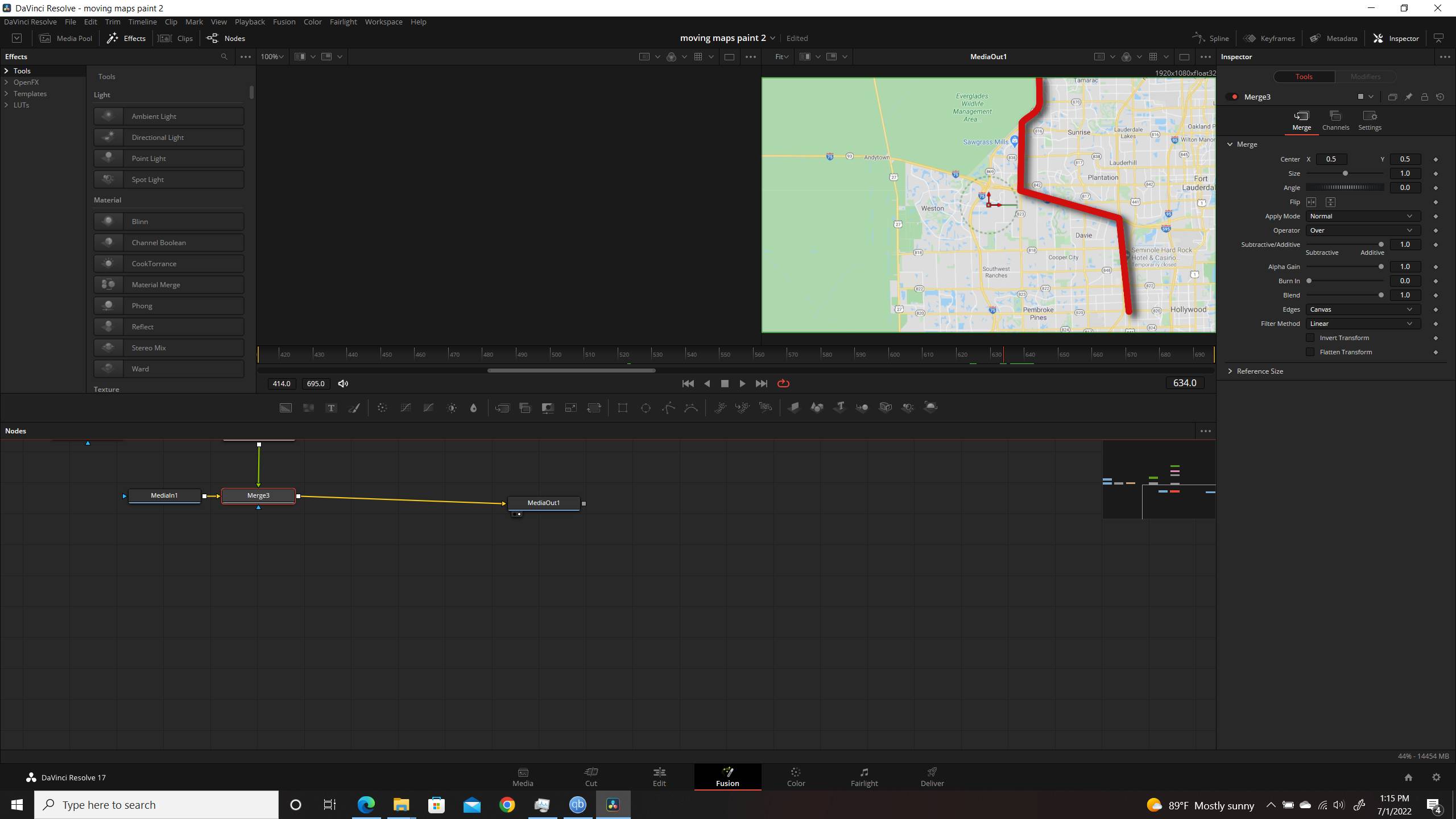Mute audio with the speaker icon

(343, 383)
